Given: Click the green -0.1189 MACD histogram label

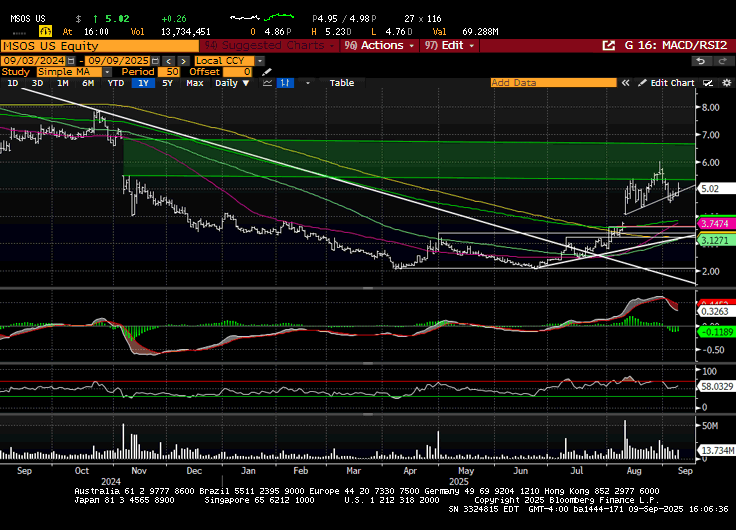Looking at the screenshot, I should coord(716,332).
